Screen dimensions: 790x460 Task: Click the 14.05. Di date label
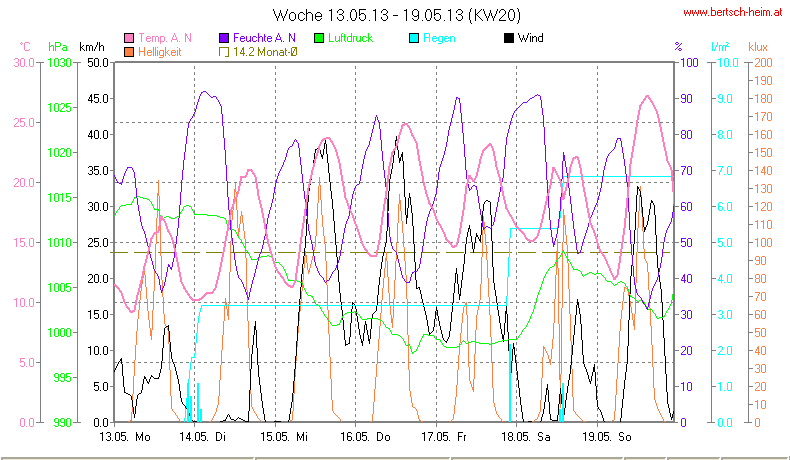click(203, 437)
